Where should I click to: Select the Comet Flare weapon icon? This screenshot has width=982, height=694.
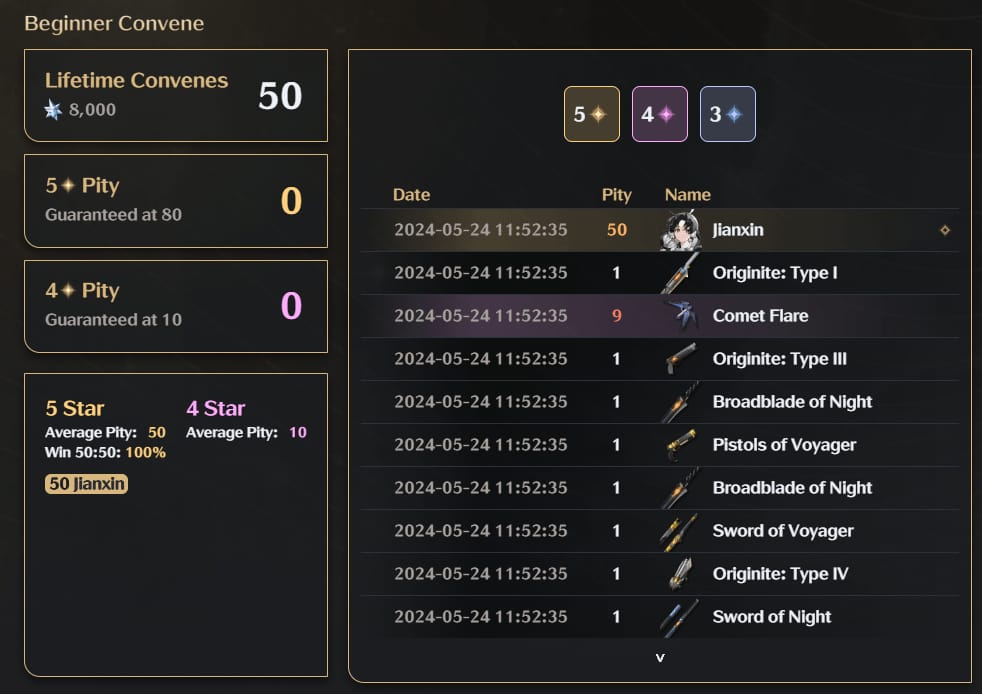point(680,315)
